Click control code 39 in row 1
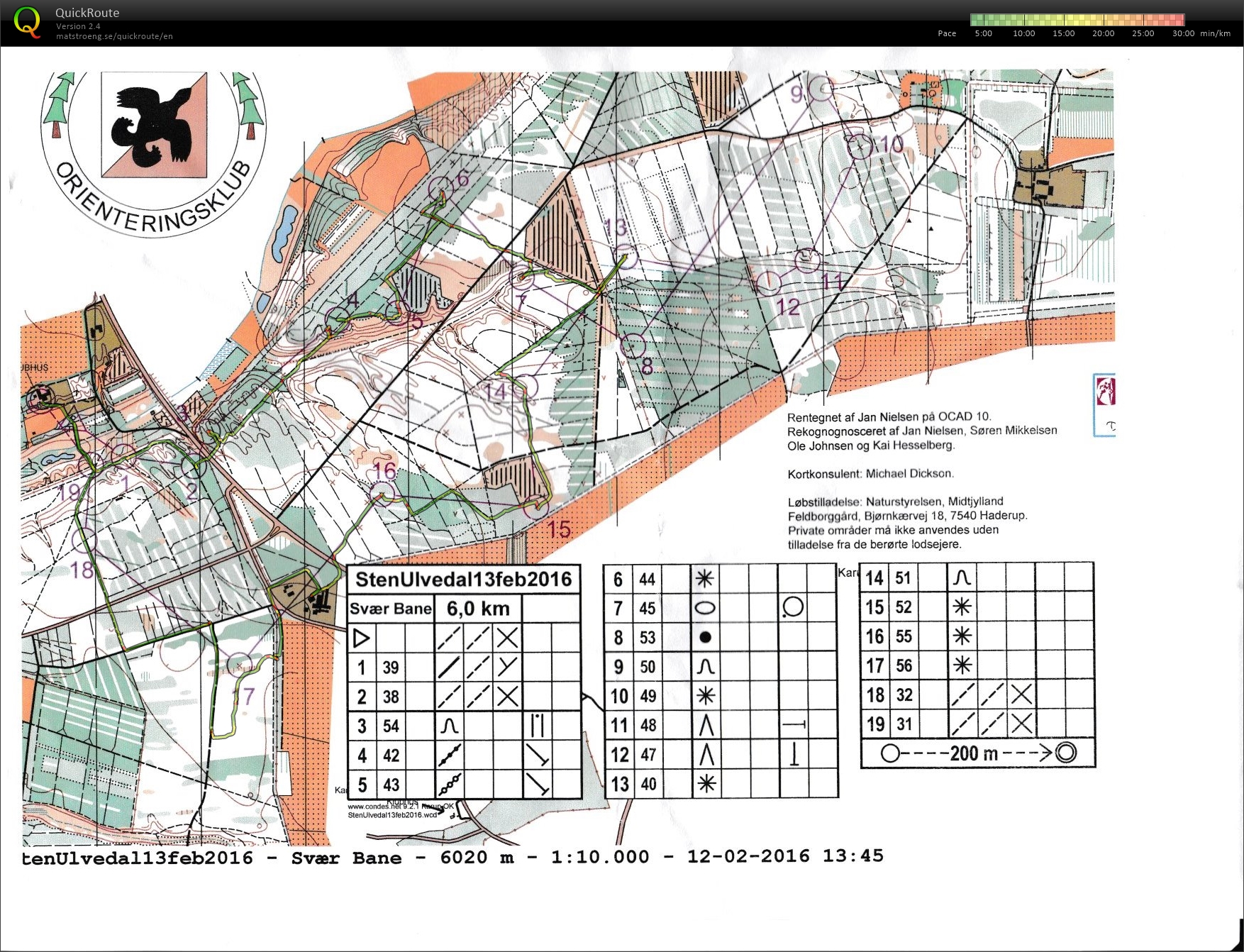This screenshot has height=952, width=1244. click(391, 668)
